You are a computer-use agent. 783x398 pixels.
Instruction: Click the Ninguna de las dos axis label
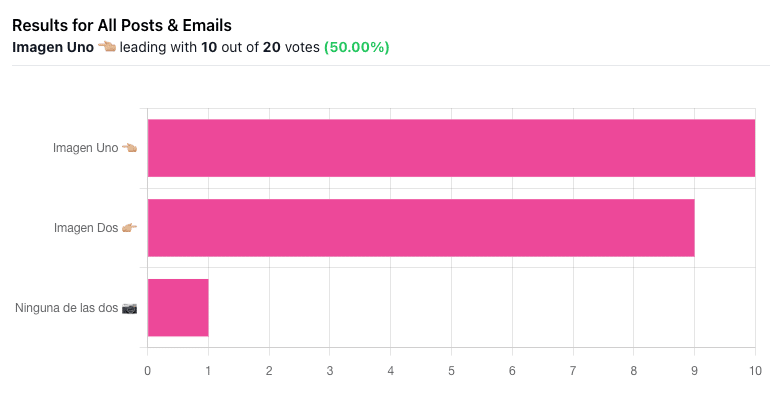(x=66, y=308)
